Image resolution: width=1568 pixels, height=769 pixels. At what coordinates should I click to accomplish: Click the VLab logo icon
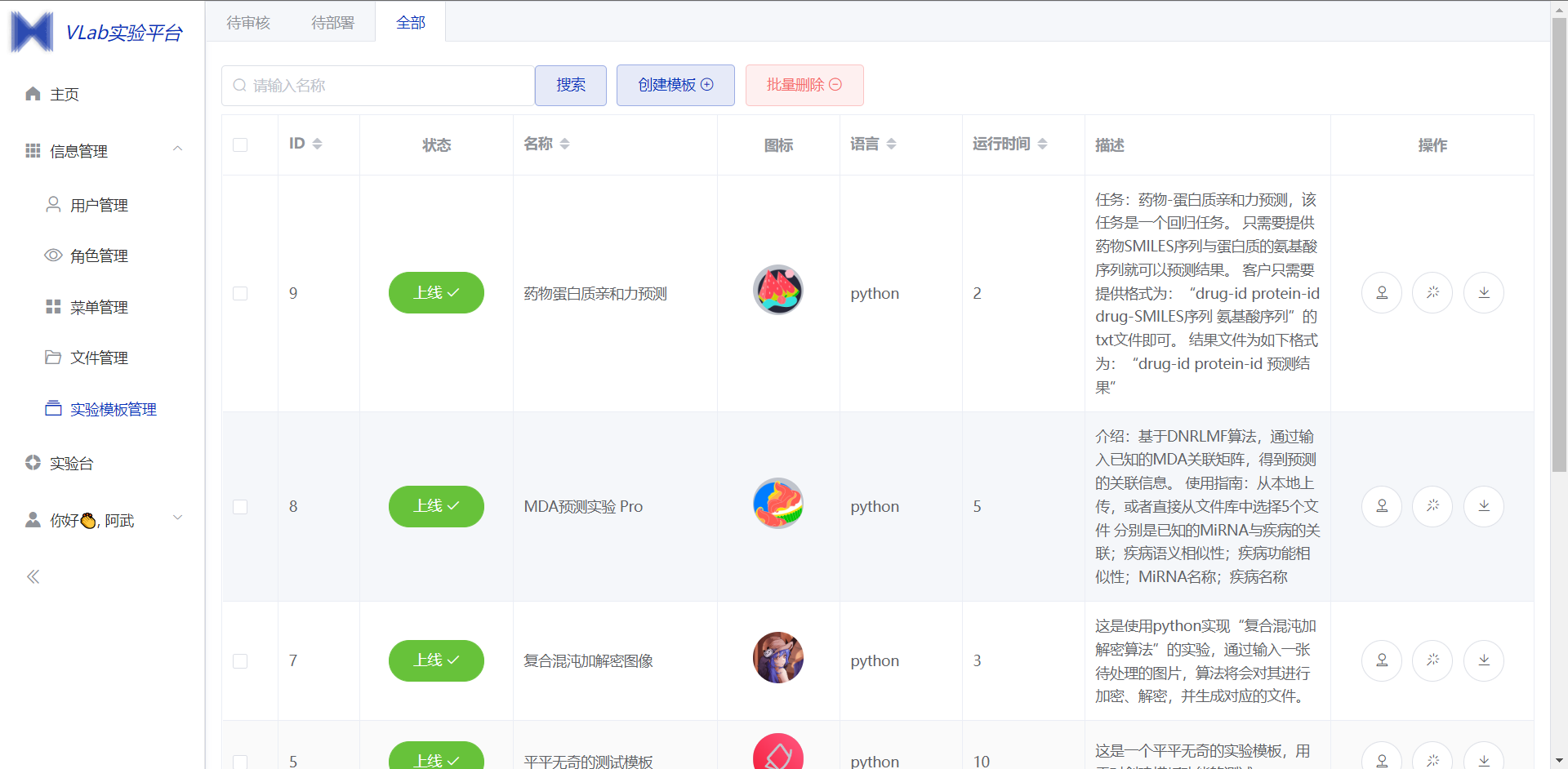32,32
